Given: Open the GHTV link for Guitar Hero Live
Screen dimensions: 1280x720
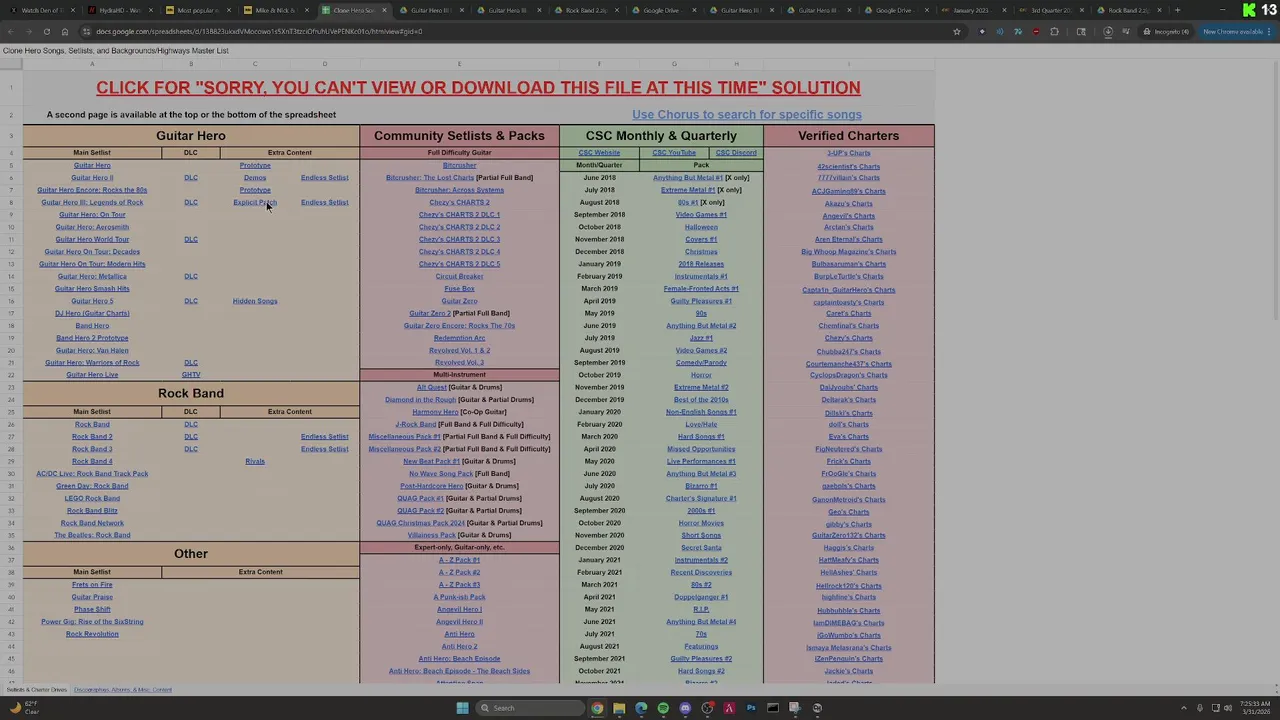Looking at the screenshot, I should coord(191,375).
